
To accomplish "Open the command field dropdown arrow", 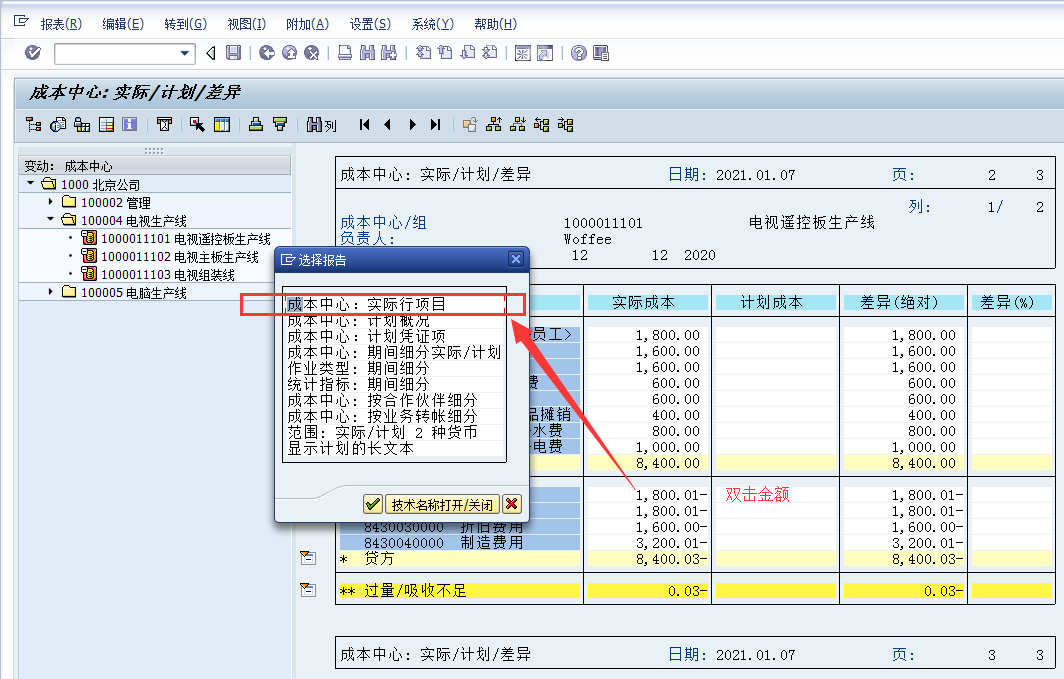I will pos(186,52).
